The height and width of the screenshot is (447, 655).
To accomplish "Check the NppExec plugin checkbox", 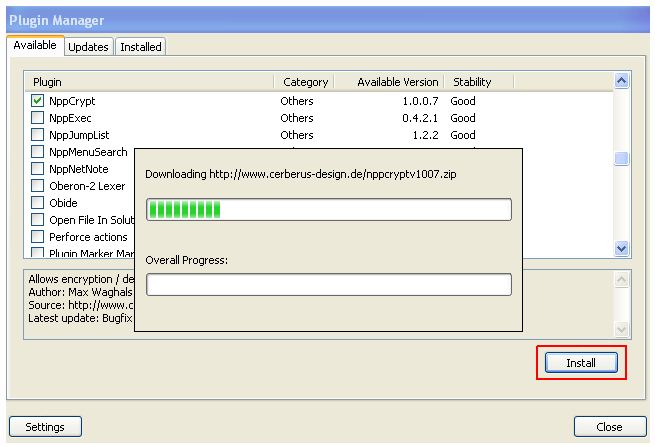I will [x=38, y=118].
